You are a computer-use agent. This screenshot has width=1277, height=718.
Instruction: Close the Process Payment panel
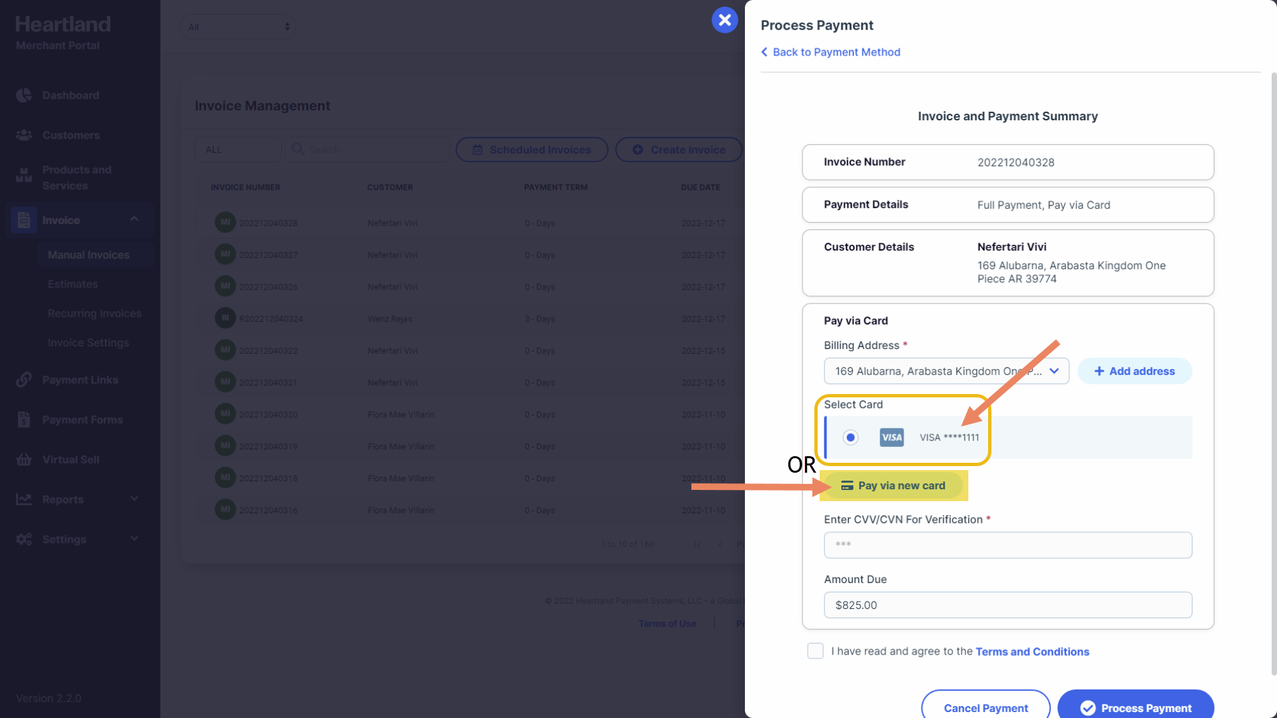click(x=724, y=20)
